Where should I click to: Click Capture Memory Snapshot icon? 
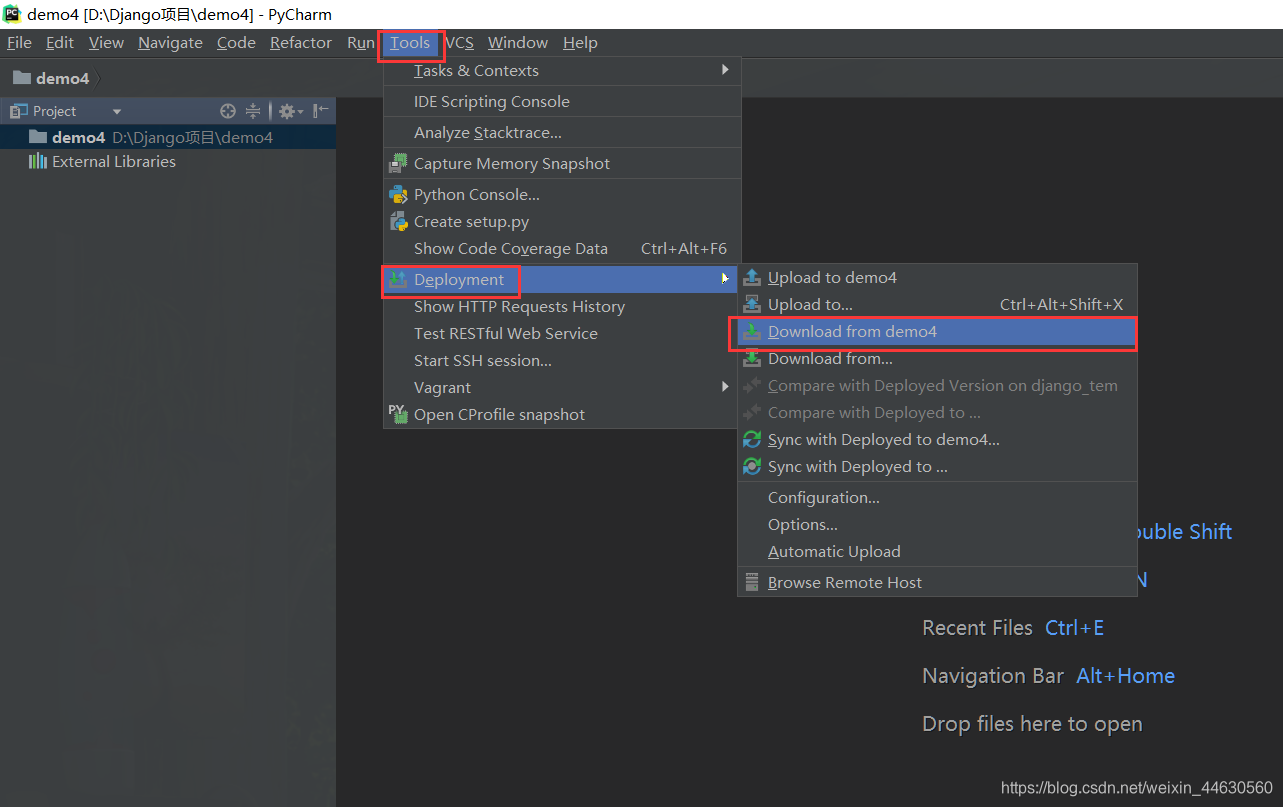398,163
